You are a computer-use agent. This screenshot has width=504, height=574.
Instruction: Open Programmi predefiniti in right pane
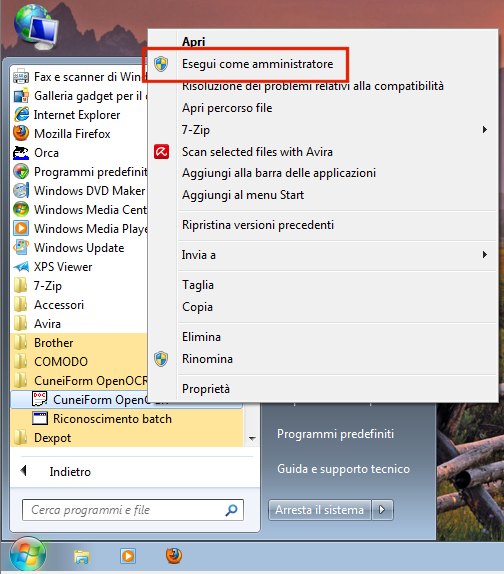tap(335, 434)
